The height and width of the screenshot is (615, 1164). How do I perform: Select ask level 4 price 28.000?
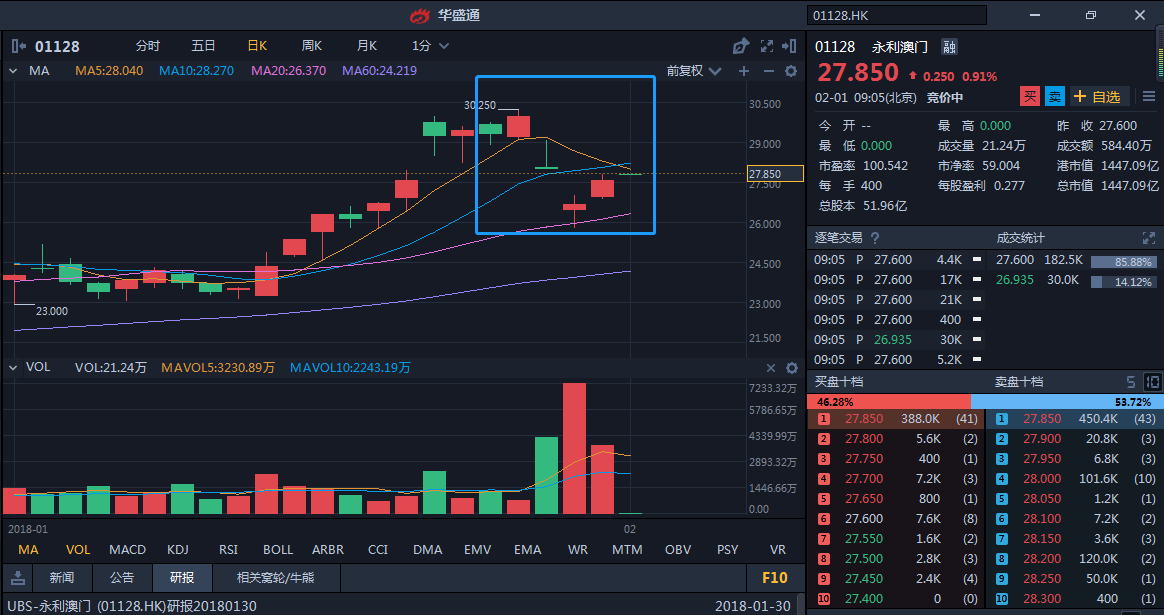1042,479
